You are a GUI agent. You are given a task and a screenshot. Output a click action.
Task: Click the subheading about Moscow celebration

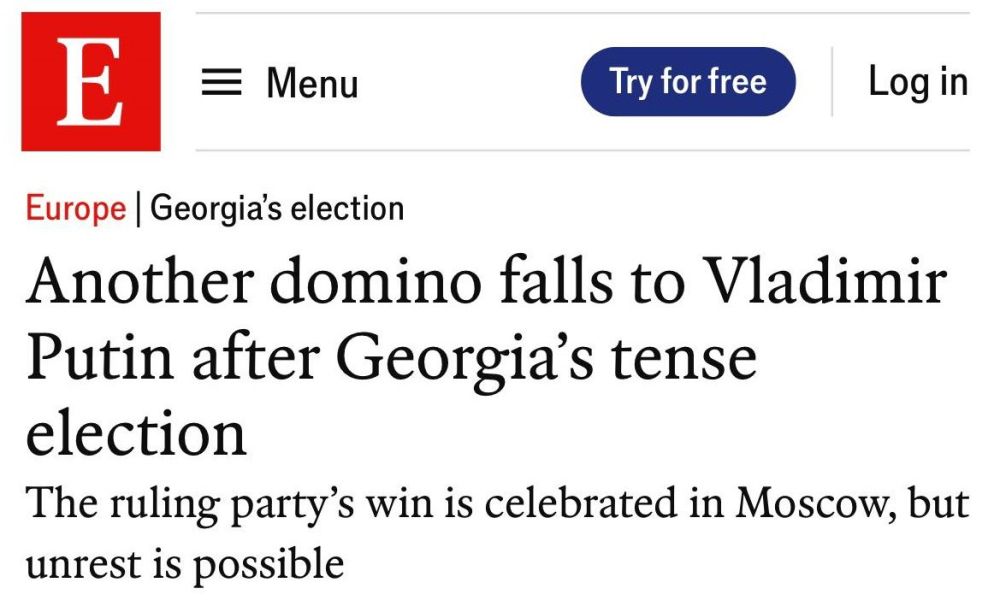(497, 533)
